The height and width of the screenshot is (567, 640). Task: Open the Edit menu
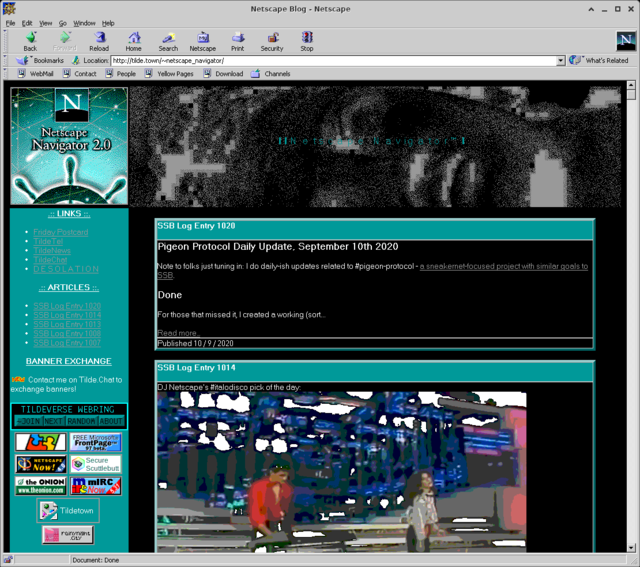tap(27, 23)
